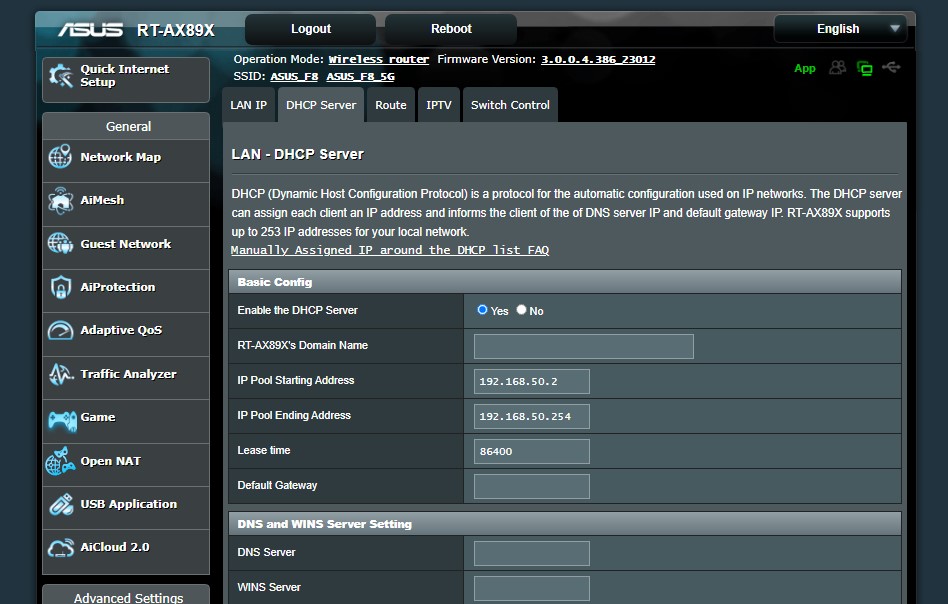Click the Lease time input field

(x=531, y=452)
